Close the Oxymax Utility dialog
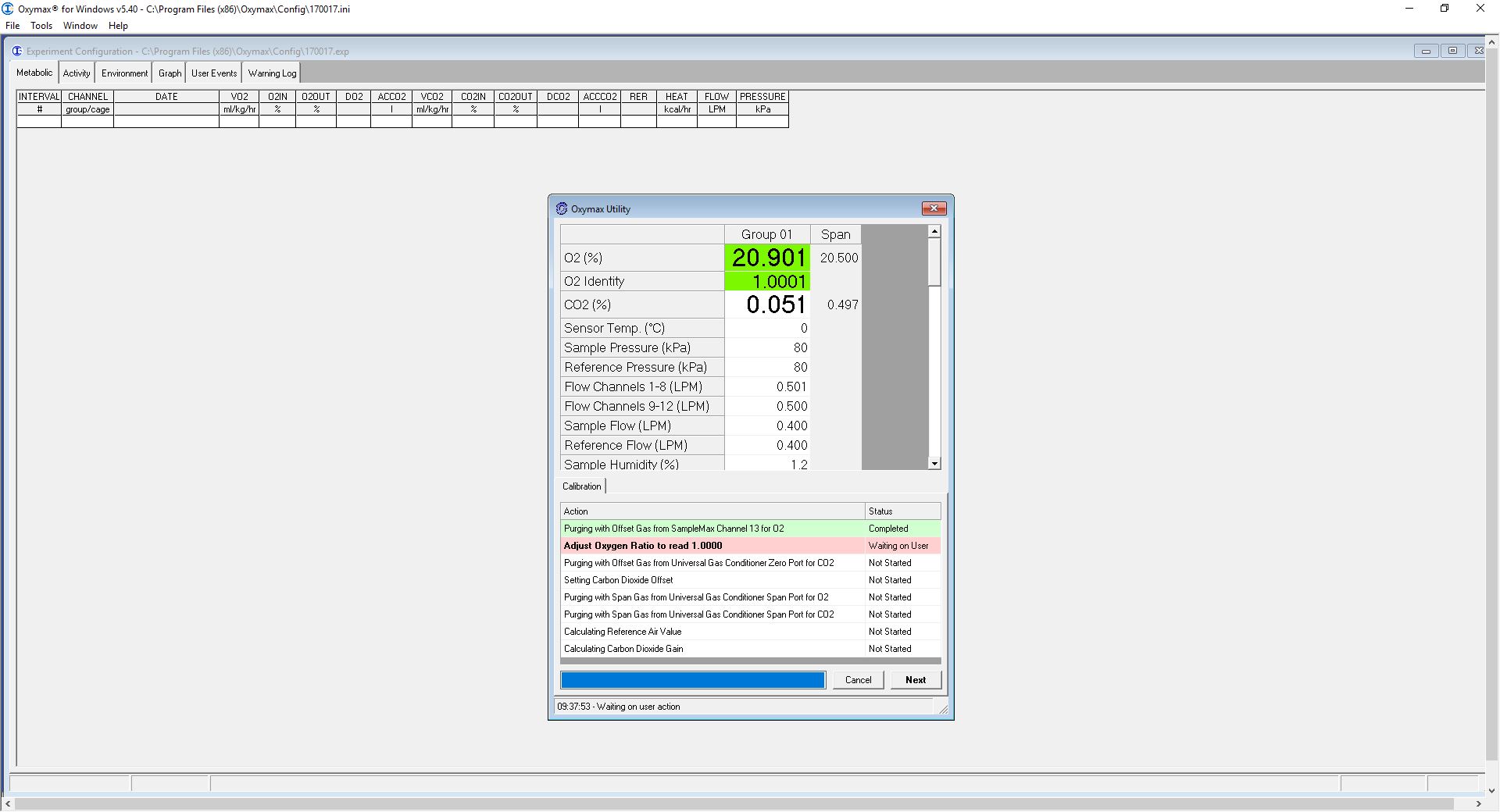This screenshot has width=1500, height=812. (x=934, y=208)
